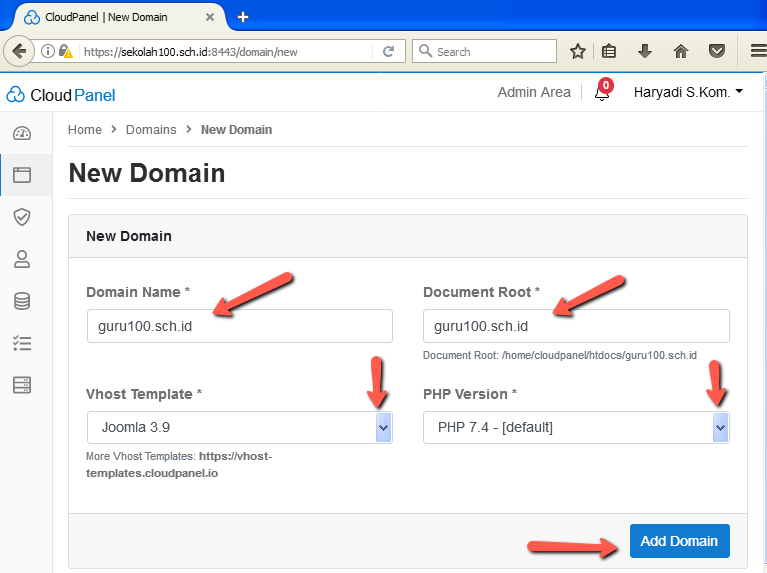Viewport: 767px width, 573px height.
Task: Open the Haryadi S.Kom. user menu
Action: (688, 92)
